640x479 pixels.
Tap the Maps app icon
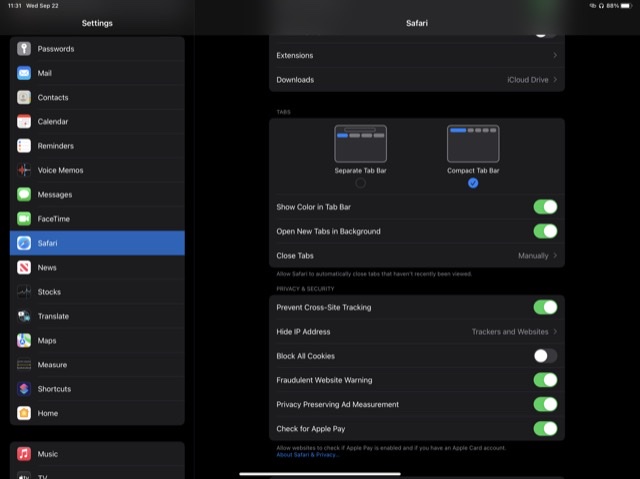click(24, 340)
